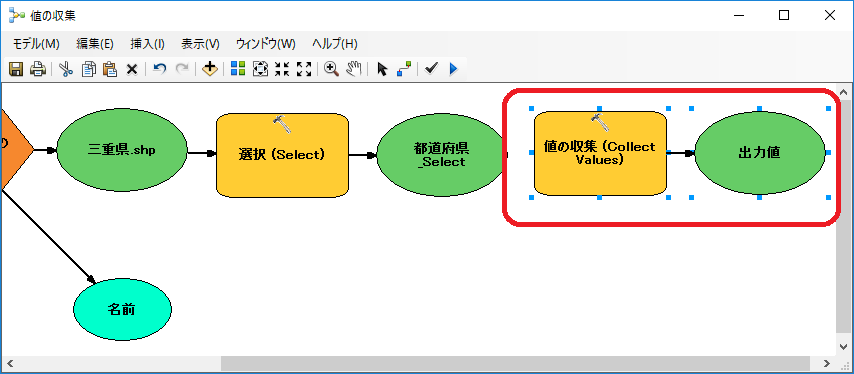Click the Auto Layout icon
Screen dimensions: 854x374
(238, 69)
